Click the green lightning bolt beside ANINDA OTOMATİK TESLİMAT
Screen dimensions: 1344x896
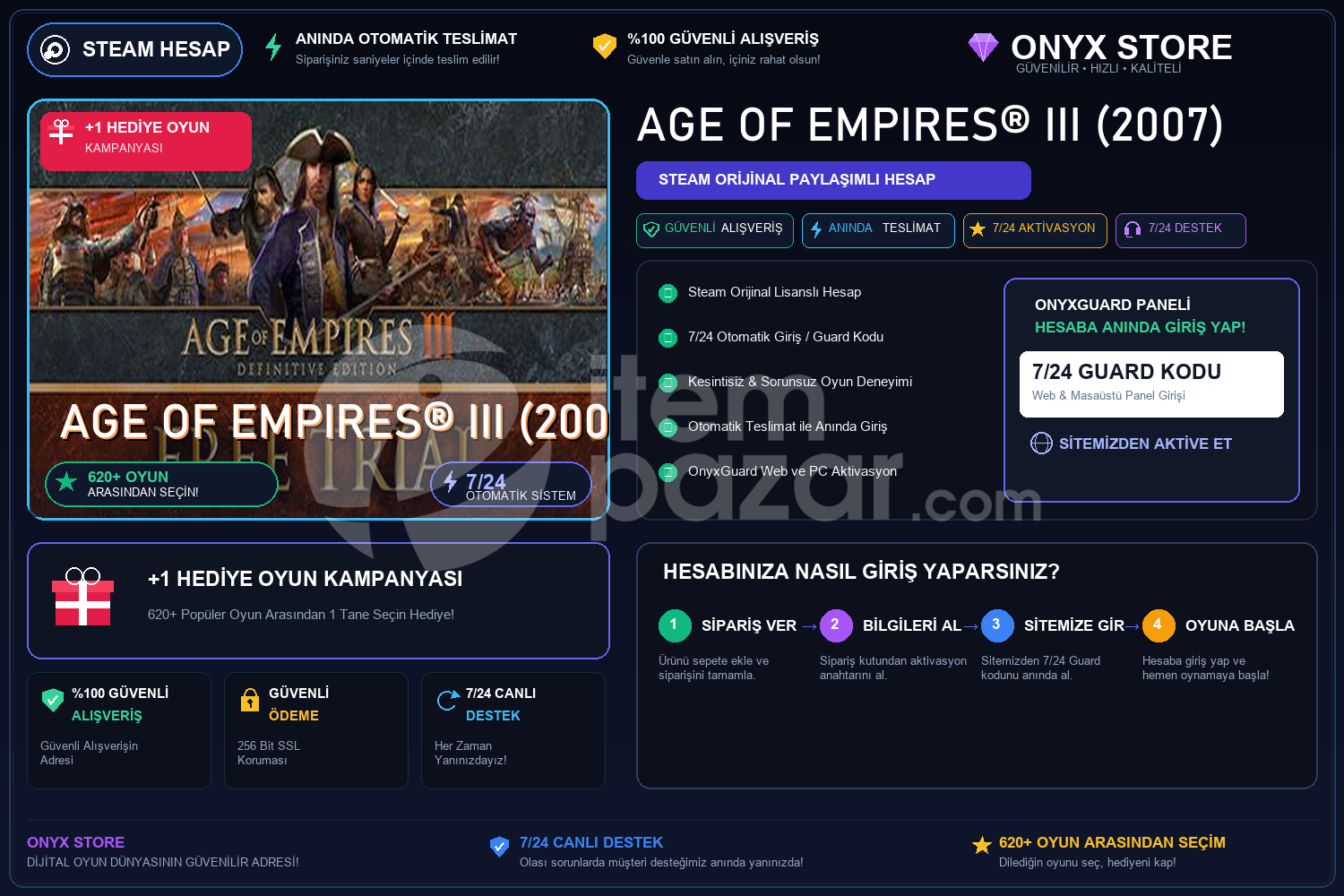click(x=273, y=47)
